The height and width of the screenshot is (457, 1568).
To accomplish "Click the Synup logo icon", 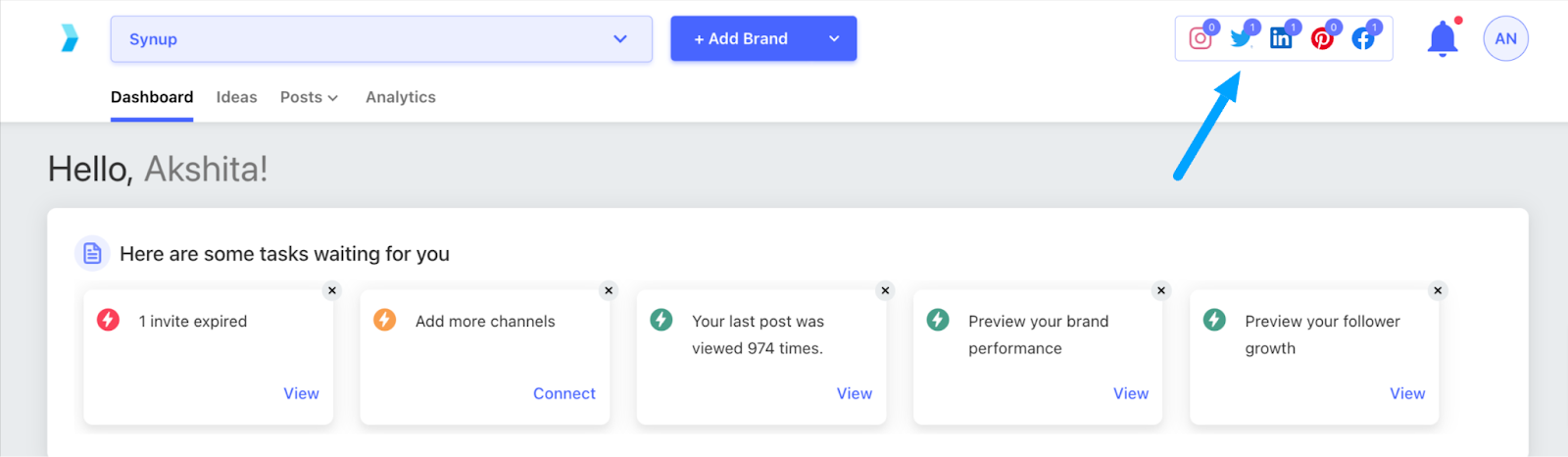I will pyautogui.click(x=70, y=38).
